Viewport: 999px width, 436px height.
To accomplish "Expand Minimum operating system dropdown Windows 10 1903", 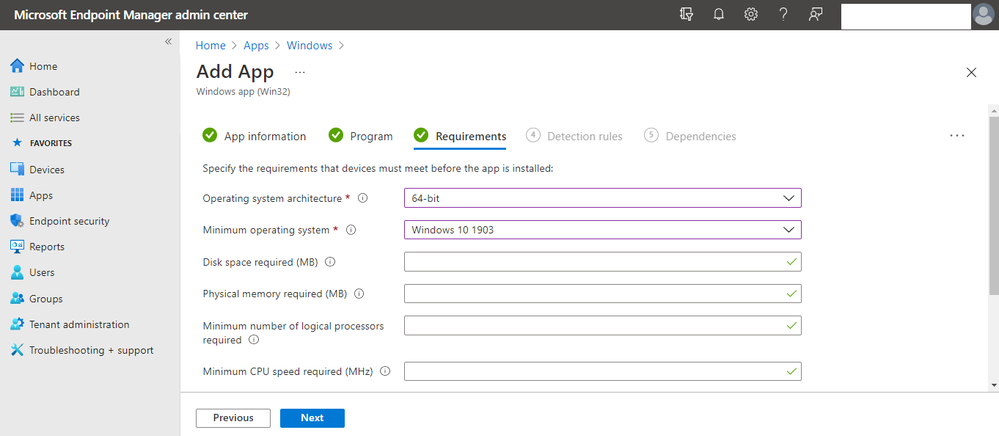I will pyautogui.click(x=603, y=229).
